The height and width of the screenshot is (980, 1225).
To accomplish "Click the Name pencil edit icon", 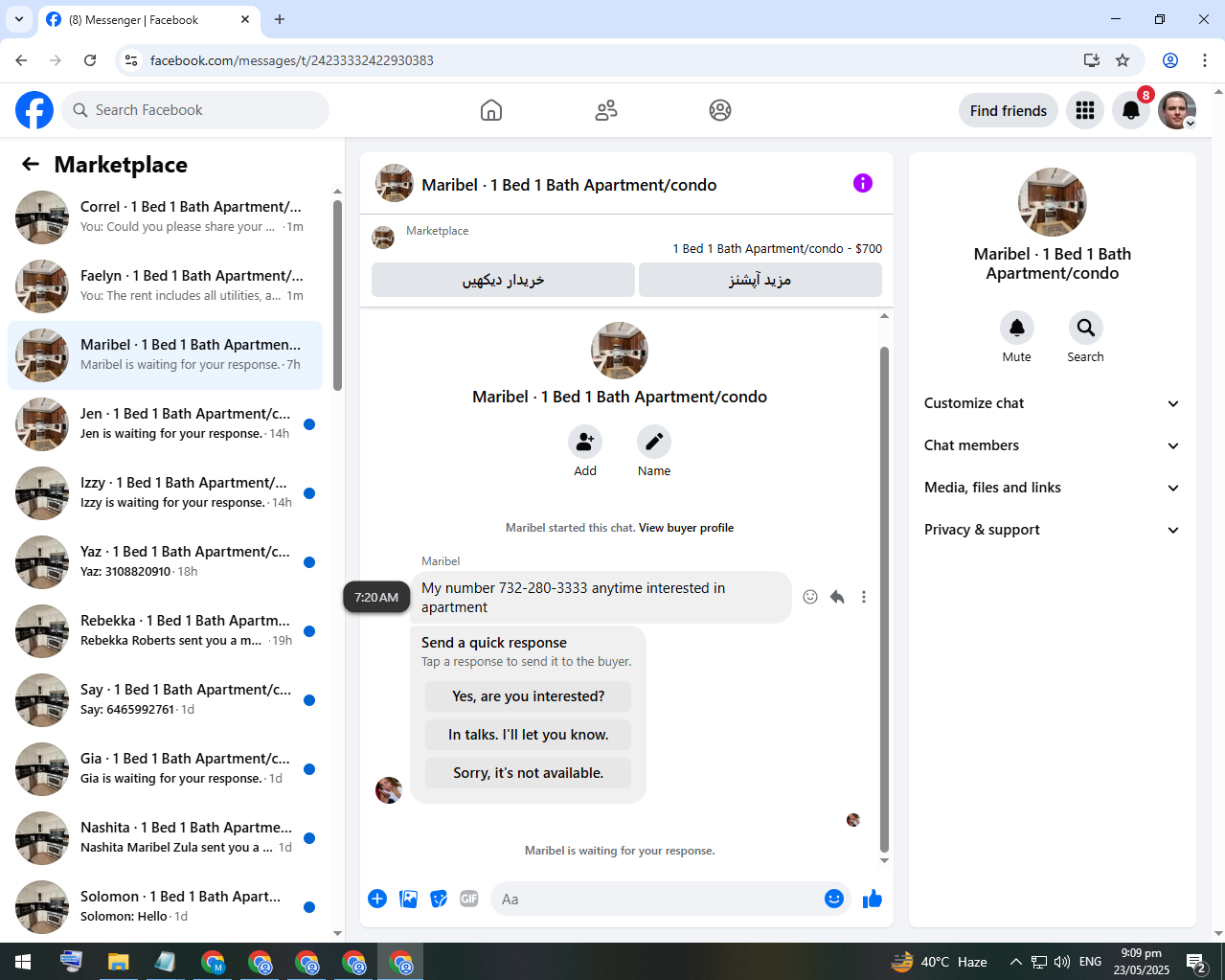I will point(654,442).
